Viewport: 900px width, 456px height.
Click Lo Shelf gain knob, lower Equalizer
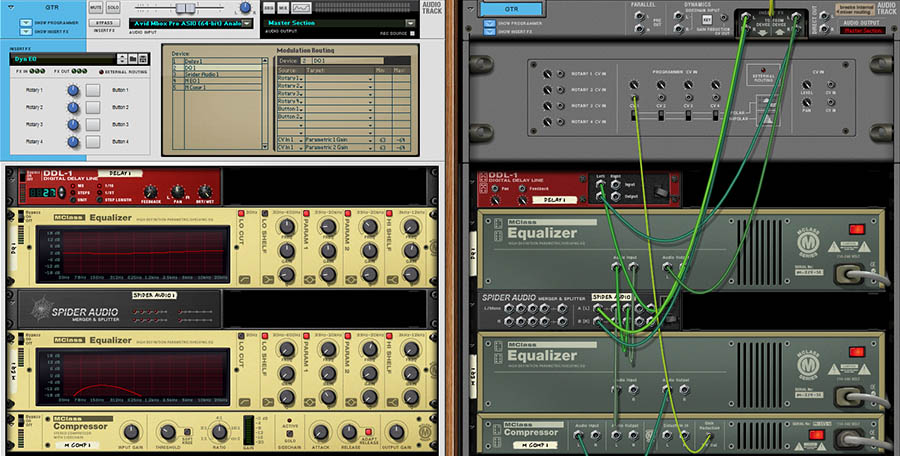point(286,373)
